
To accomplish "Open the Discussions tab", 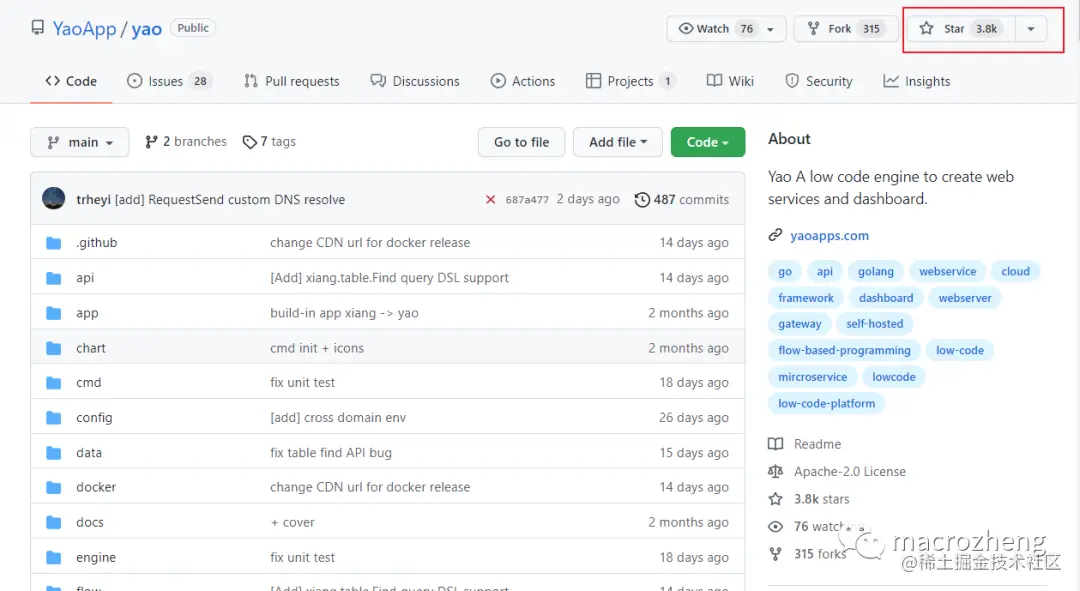I will coord(415,81).
